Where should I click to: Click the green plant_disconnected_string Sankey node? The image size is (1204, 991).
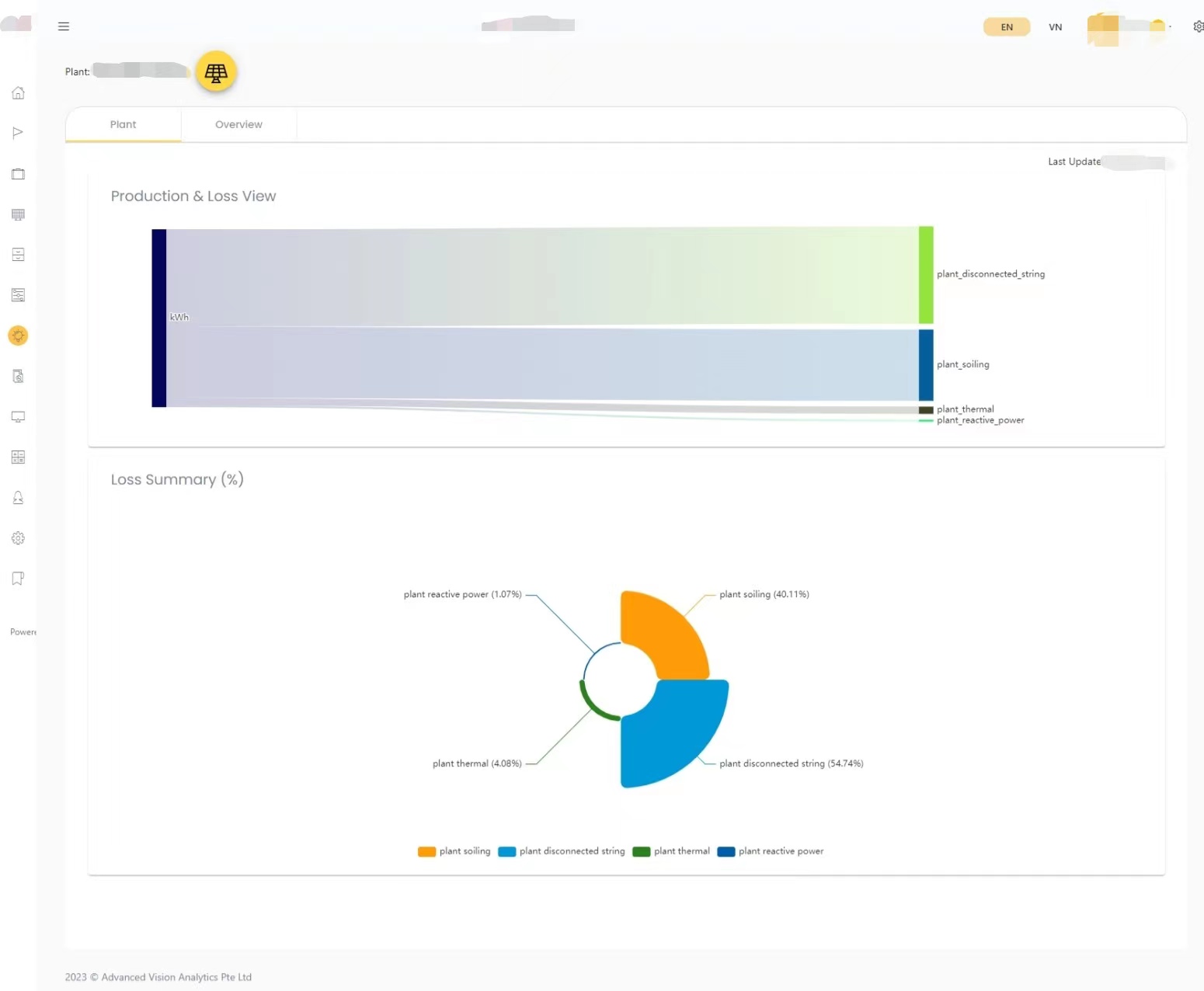(926, 275)
